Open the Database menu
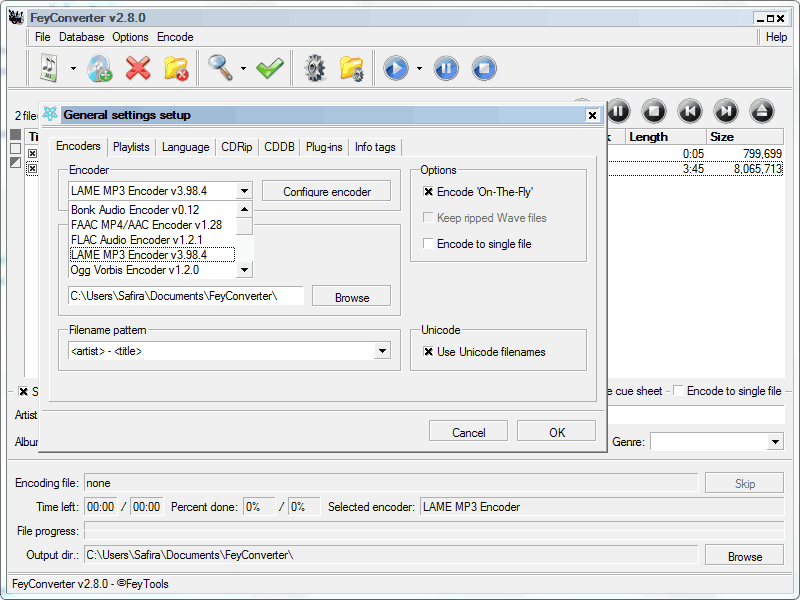 pos(82,37)
